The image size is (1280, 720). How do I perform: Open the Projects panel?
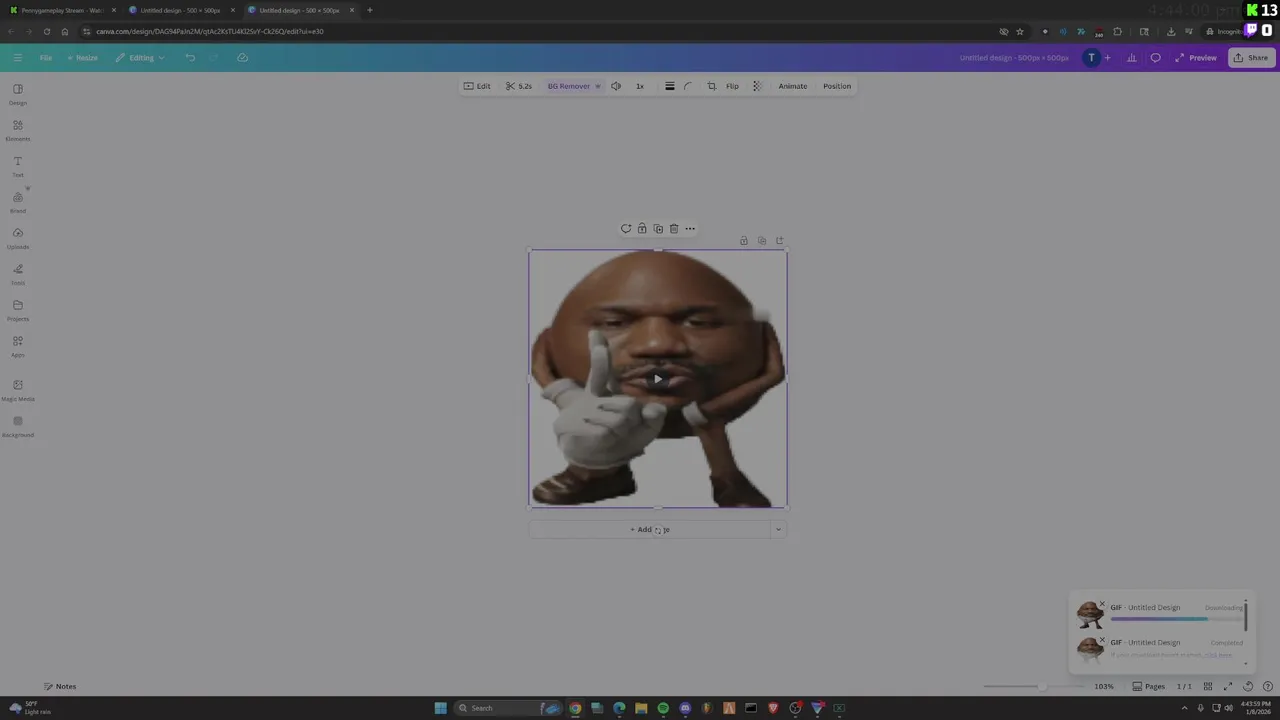(18, 310)
